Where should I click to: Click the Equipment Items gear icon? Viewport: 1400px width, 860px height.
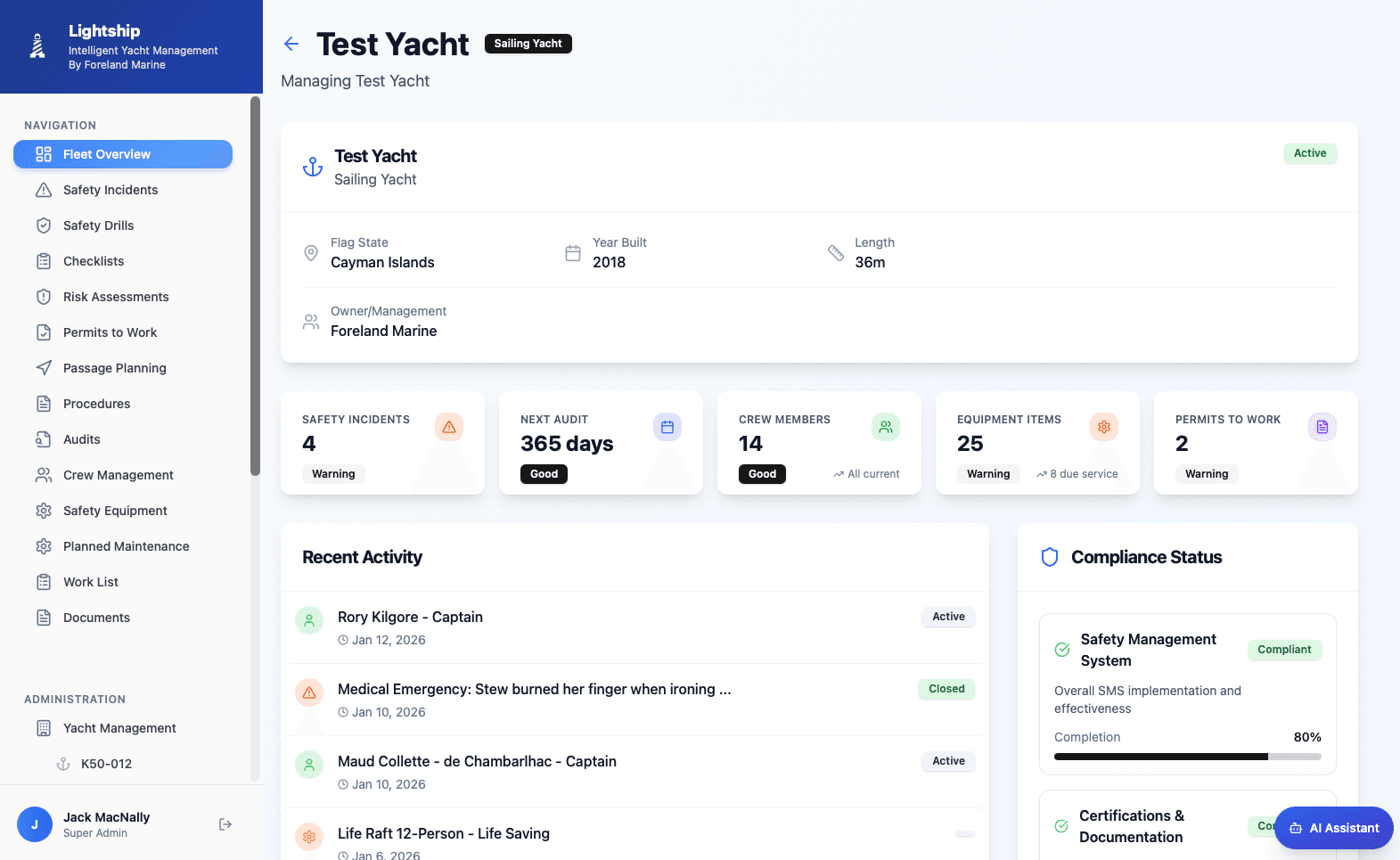click(x=1104, y=428)
